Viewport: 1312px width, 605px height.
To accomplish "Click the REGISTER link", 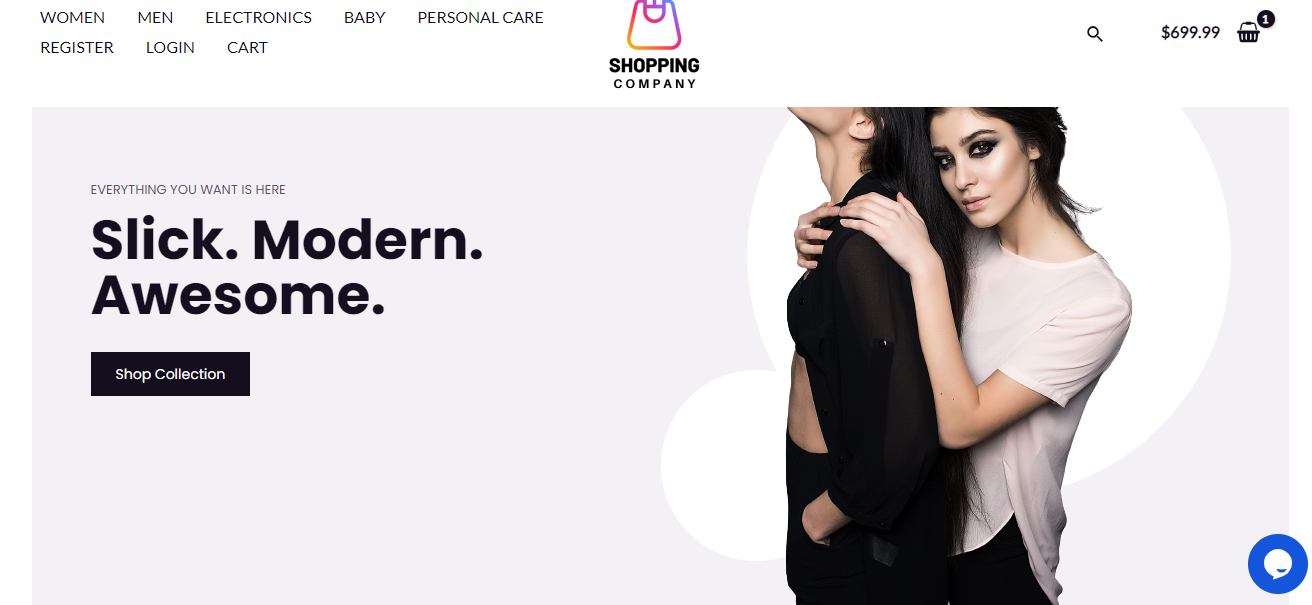I will coord(77,47).
